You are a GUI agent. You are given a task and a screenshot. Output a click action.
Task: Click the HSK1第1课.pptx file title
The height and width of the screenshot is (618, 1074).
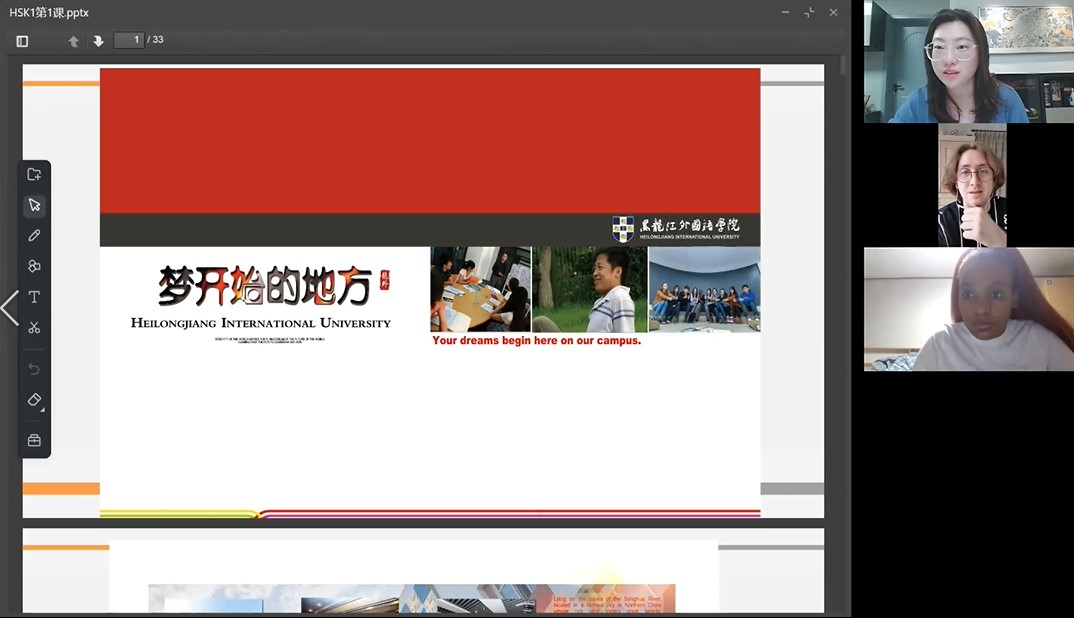pos(49,12)
